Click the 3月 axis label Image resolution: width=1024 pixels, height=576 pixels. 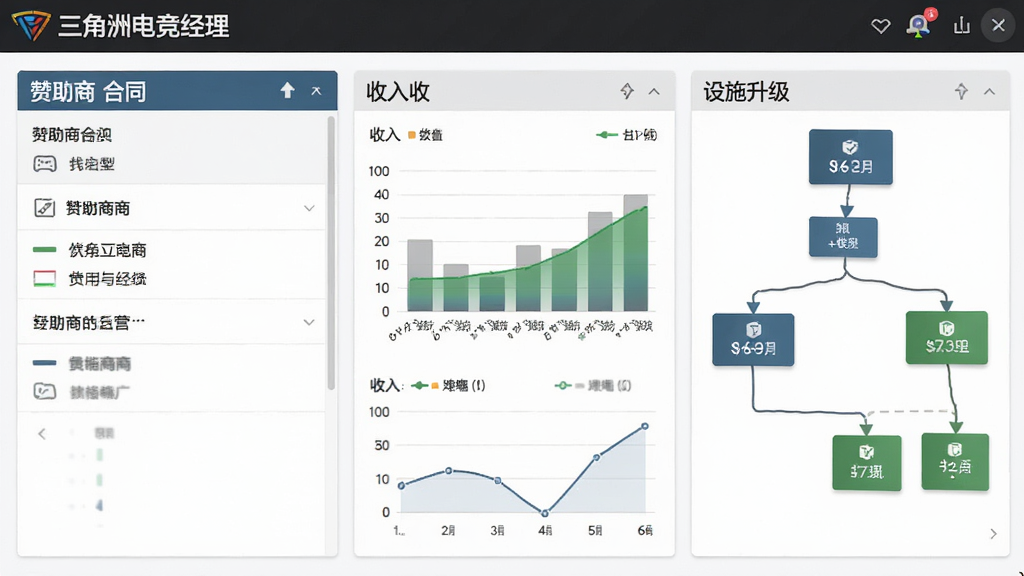pos(498,530)
